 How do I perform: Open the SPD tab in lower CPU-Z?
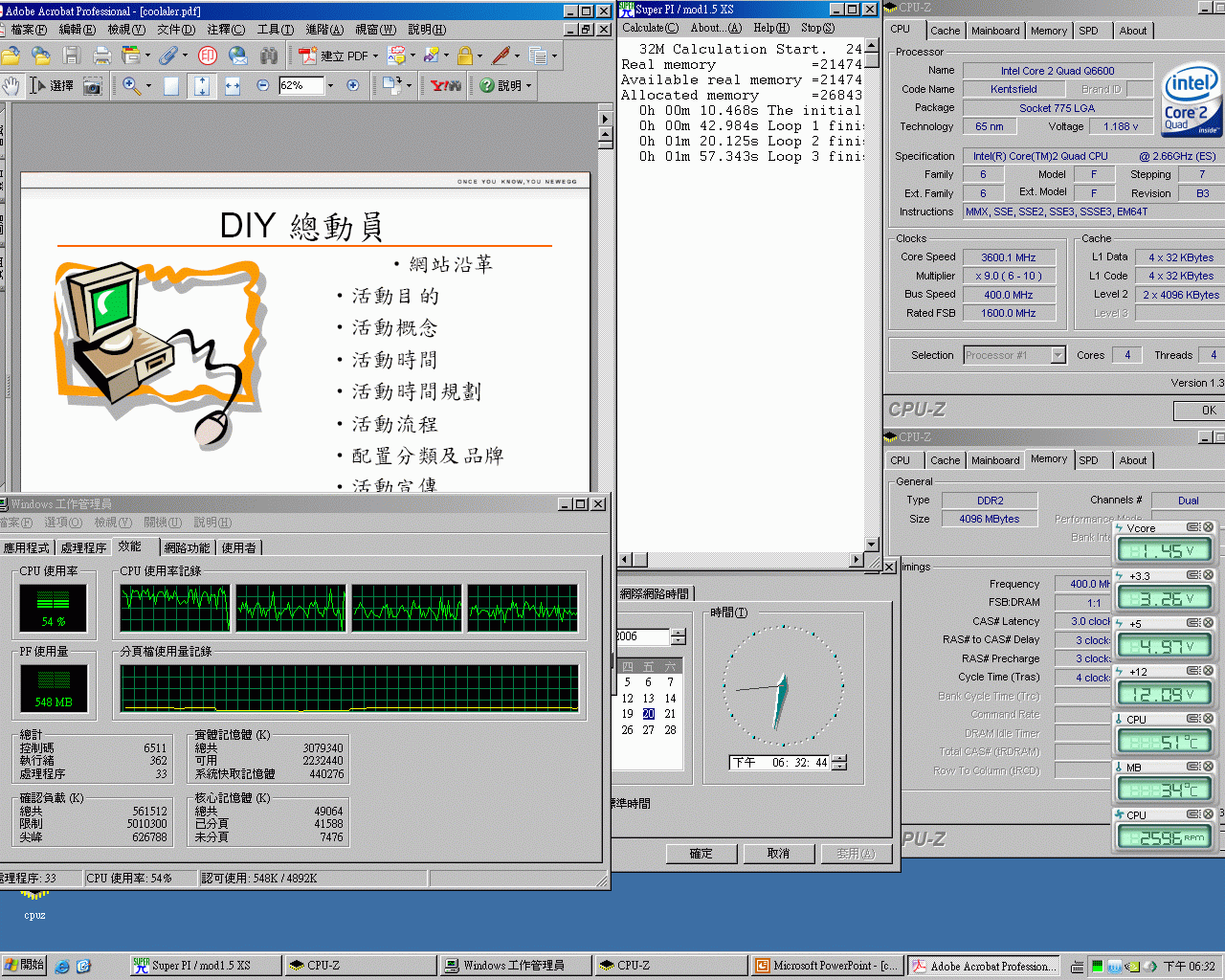[x=1088, y=460]
